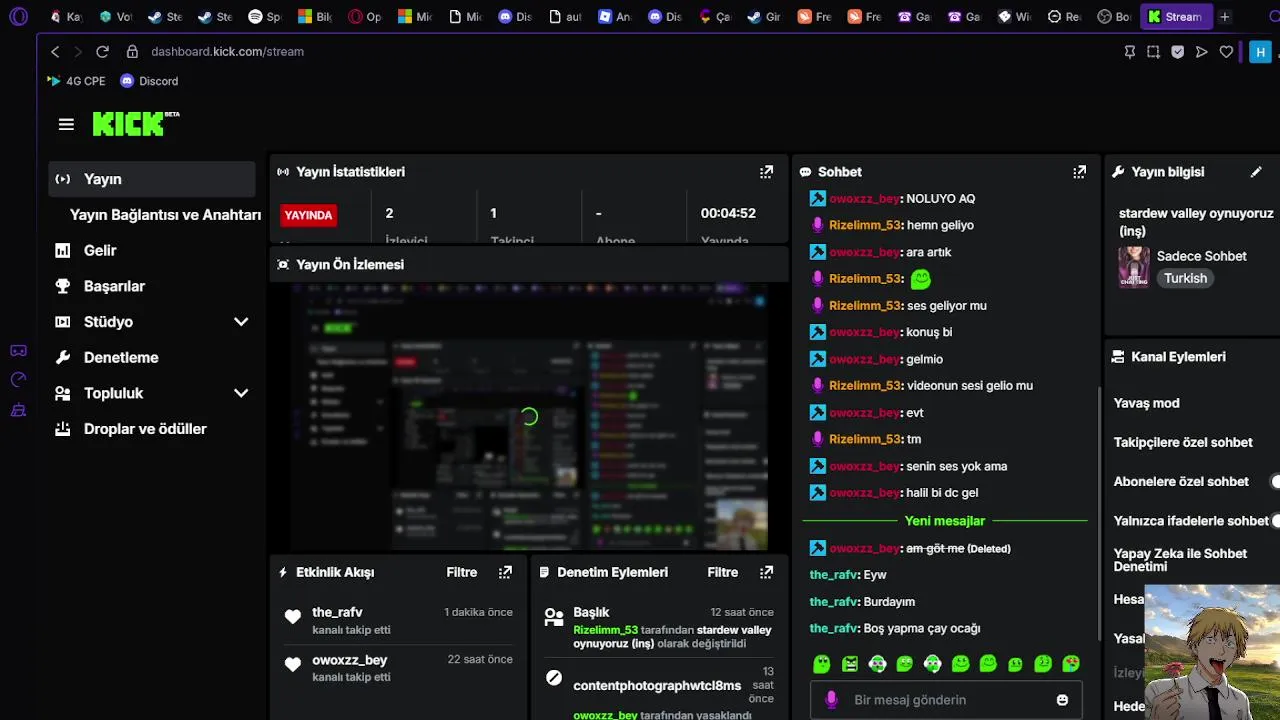Pop out the Yayın İstatistikleri panel
The image size is (1280, 720).
pyautogui.click(x=766, y=172)
